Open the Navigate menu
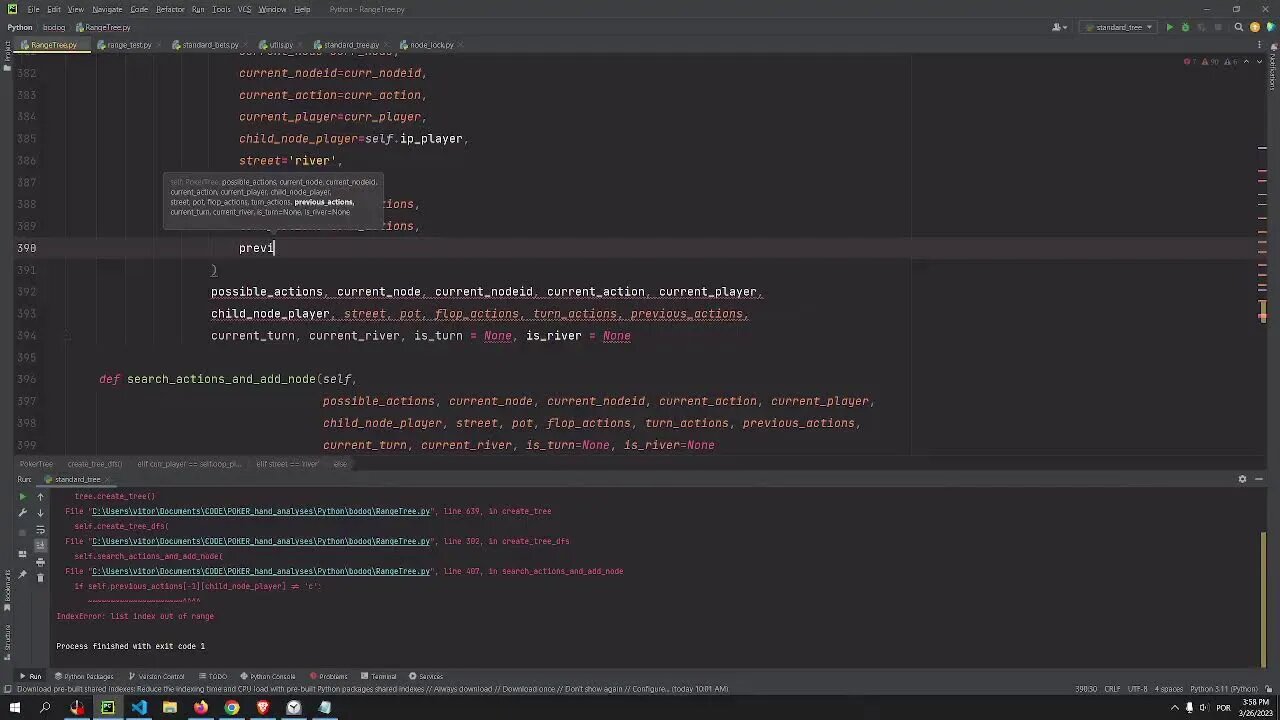 click(107, 9)
